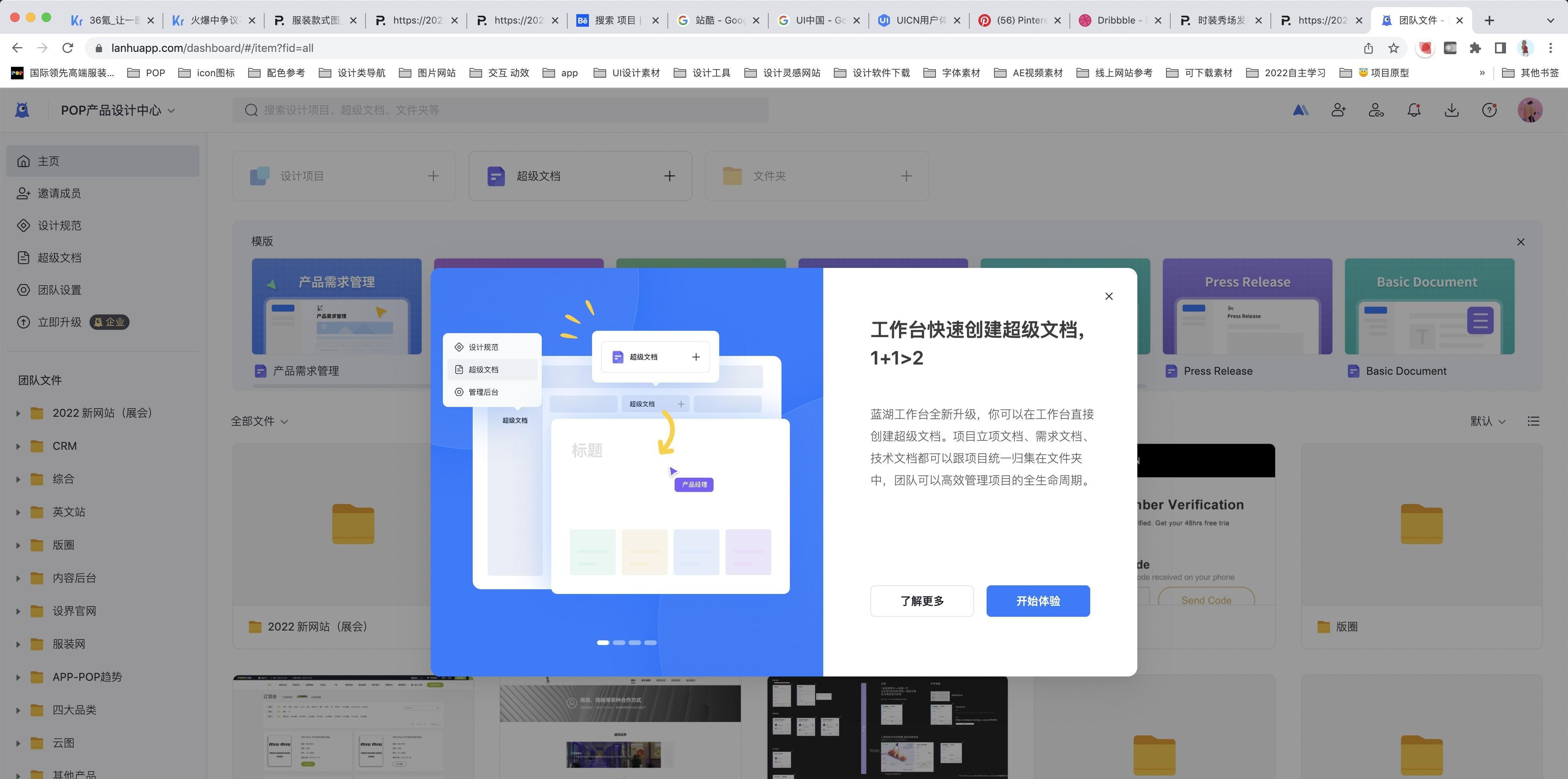Open the Chrome three-dot menu
1568x779 pixels.
1550,48
